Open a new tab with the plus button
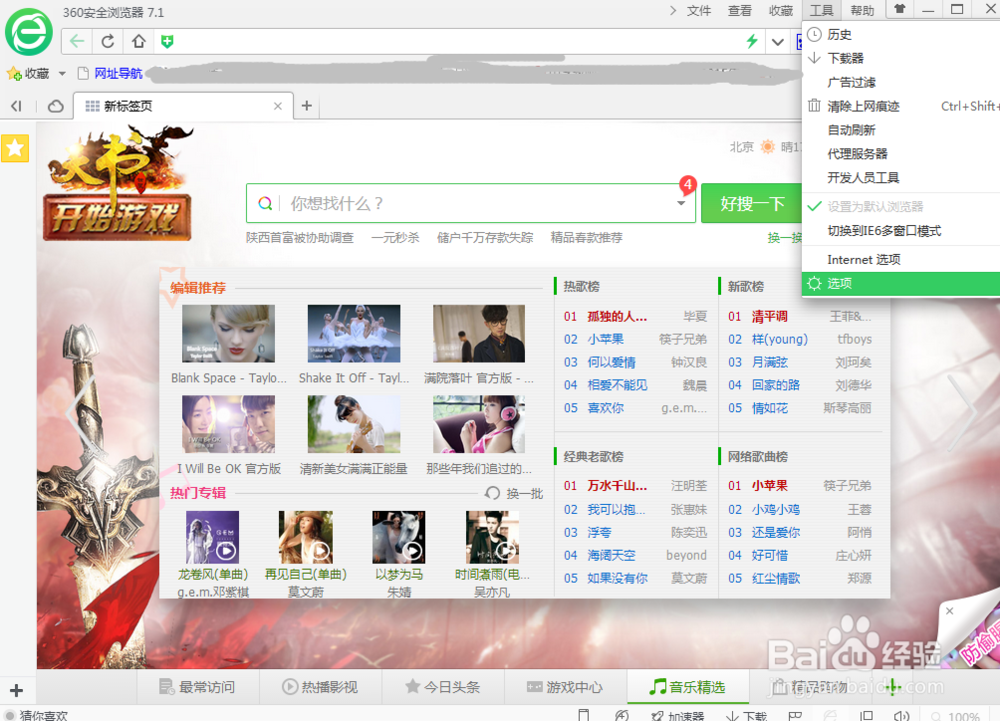 click(307, 106)
